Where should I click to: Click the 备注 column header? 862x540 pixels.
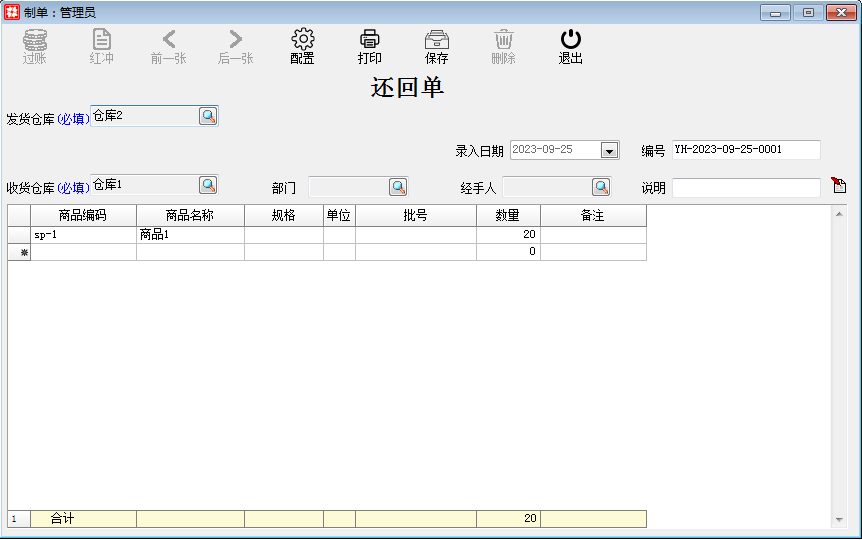pyautogui.click(x=593, y=216)
